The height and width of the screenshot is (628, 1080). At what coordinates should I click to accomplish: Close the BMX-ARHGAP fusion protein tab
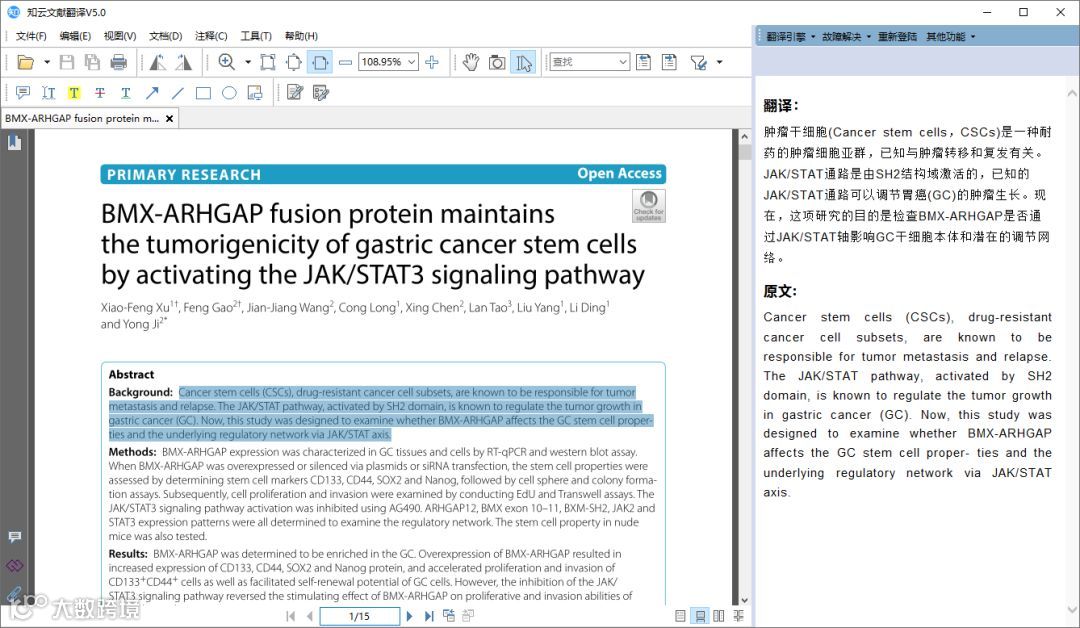169,118
